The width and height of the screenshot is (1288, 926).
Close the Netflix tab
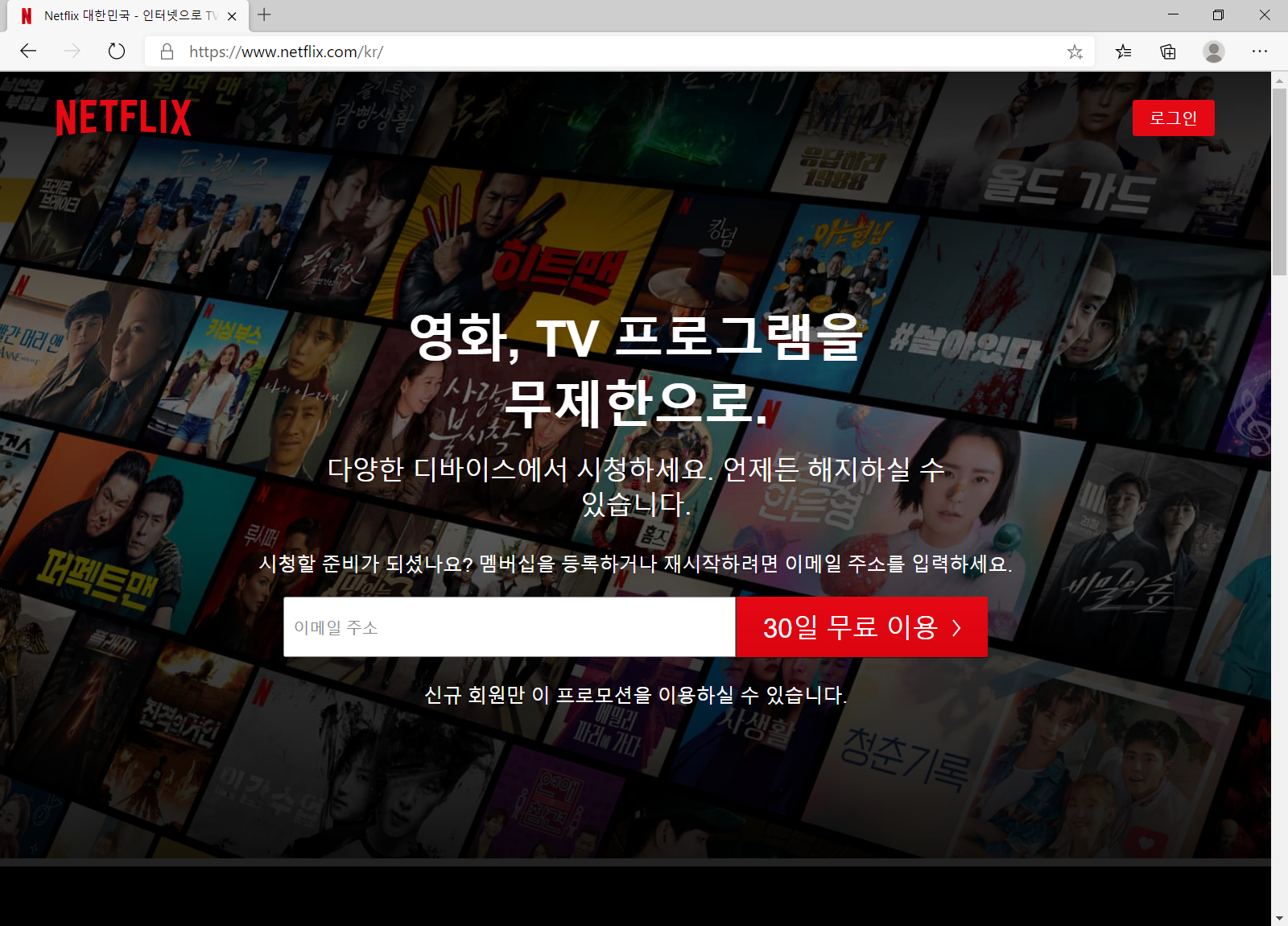click(x=232, y=16)
